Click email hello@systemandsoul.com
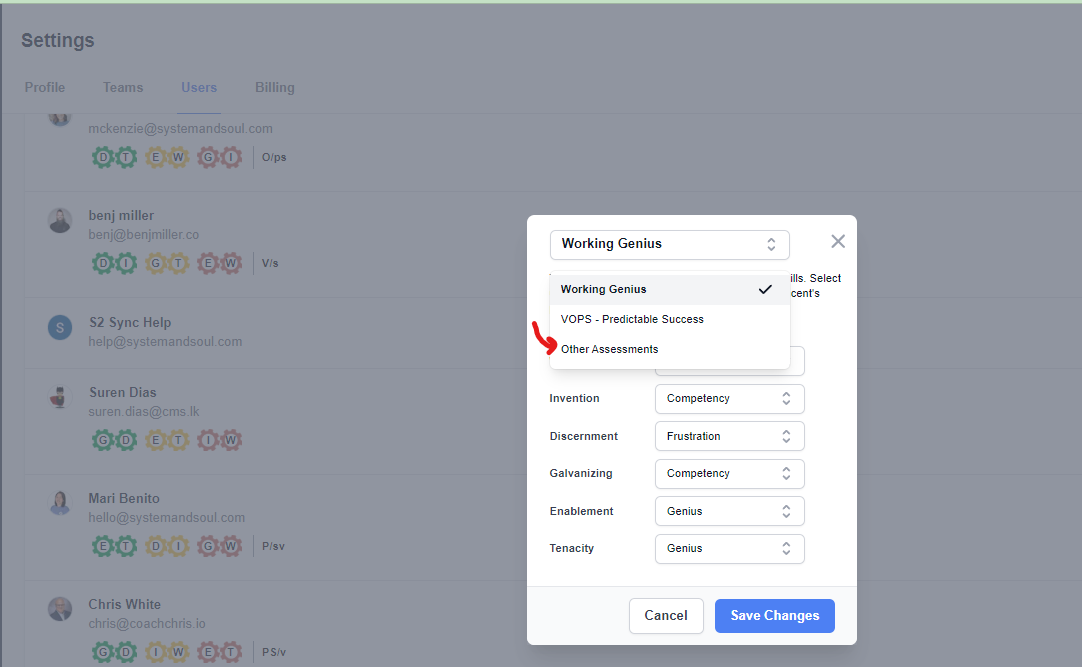 click(x=166, y=517)
